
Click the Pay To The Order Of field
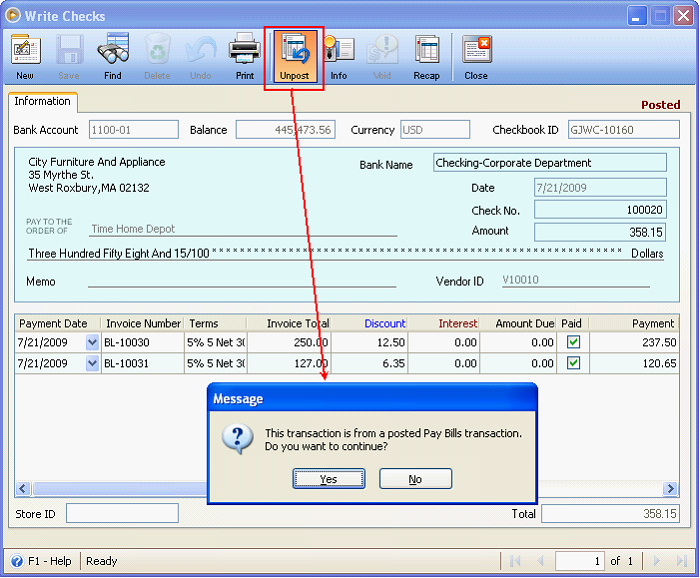(243, 229)
